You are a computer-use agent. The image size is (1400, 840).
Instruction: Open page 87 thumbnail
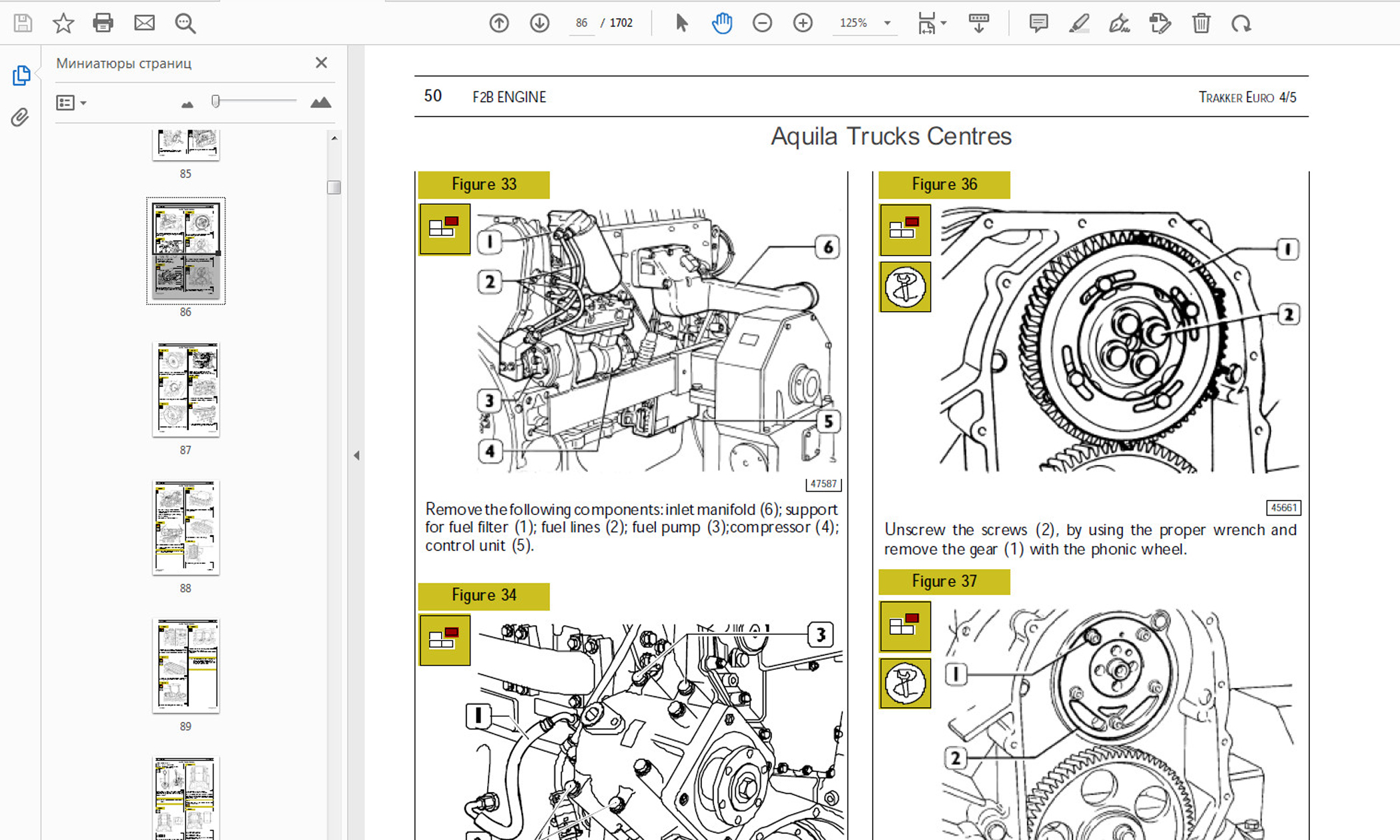pyautogui.click(x=186, y=390)
